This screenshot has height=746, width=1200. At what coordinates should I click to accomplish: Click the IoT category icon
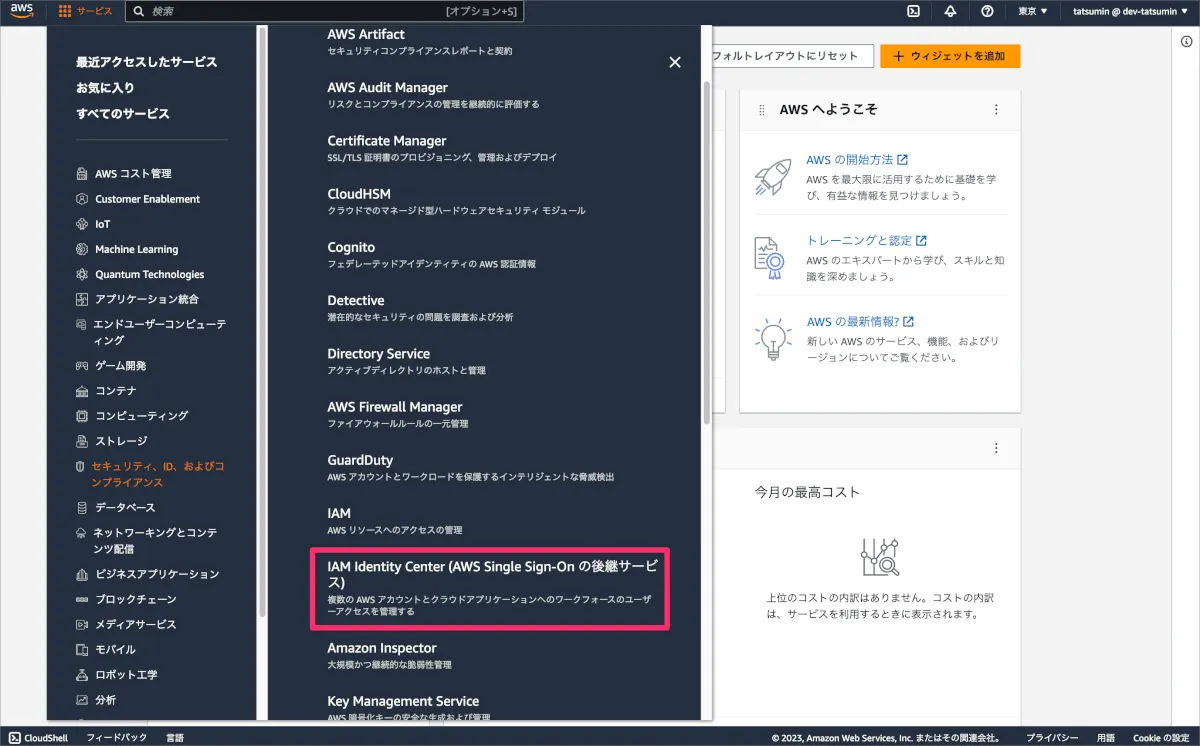83,224
